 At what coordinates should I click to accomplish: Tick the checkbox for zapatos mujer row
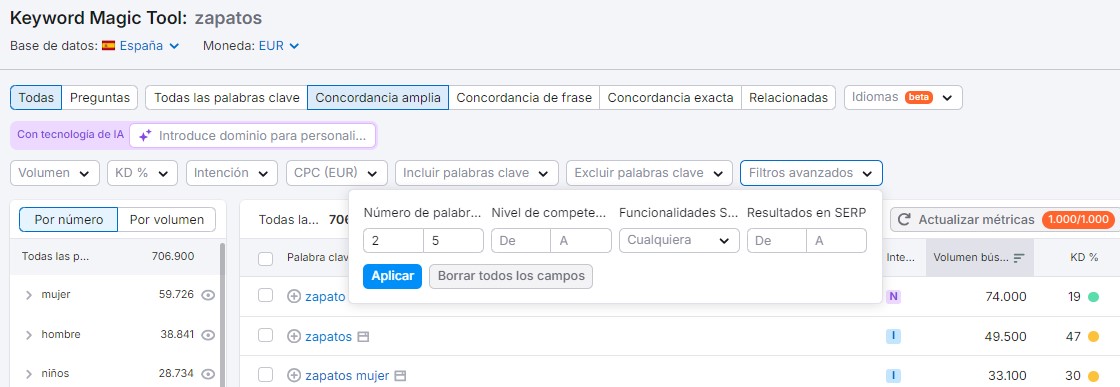click(266, 375)
